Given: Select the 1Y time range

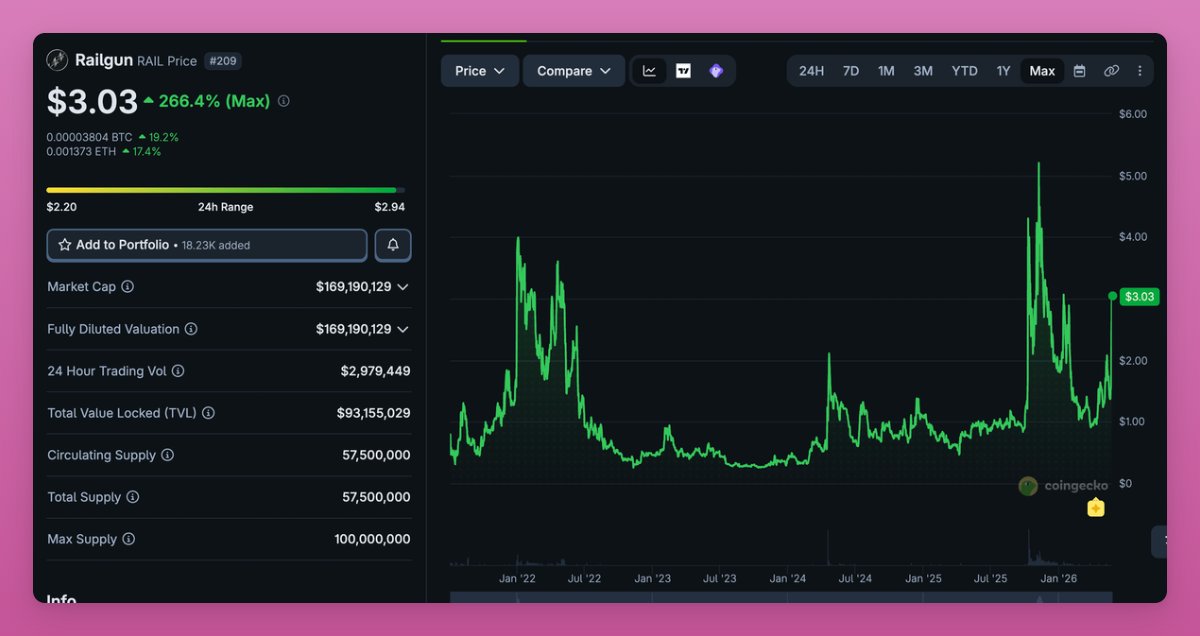Looking at the screenshot, I should pyautogui.click(x=1003, y=71).
